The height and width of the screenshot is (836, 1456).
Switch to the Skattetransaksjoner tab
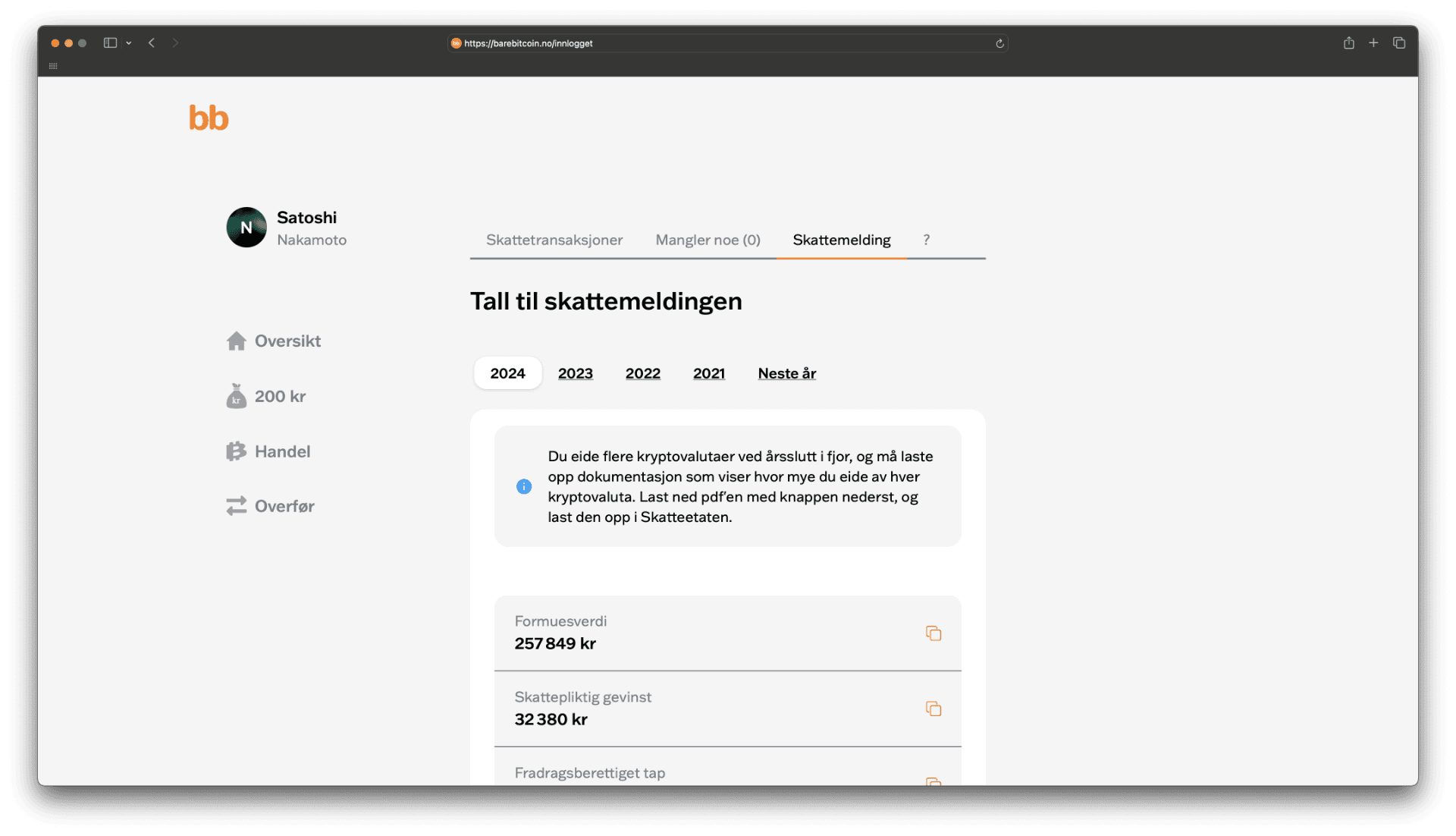554,240
